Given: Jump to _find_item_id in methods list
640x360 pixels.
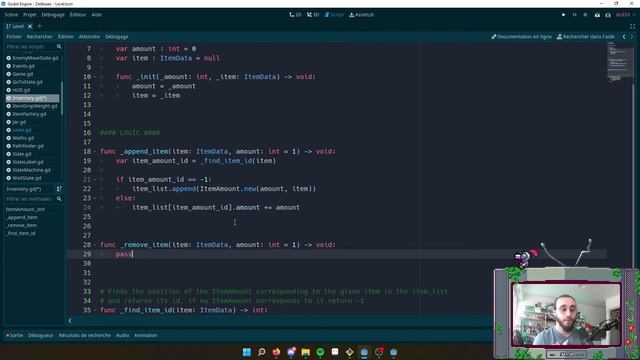Looking at the screenshot, I should 21,233.
